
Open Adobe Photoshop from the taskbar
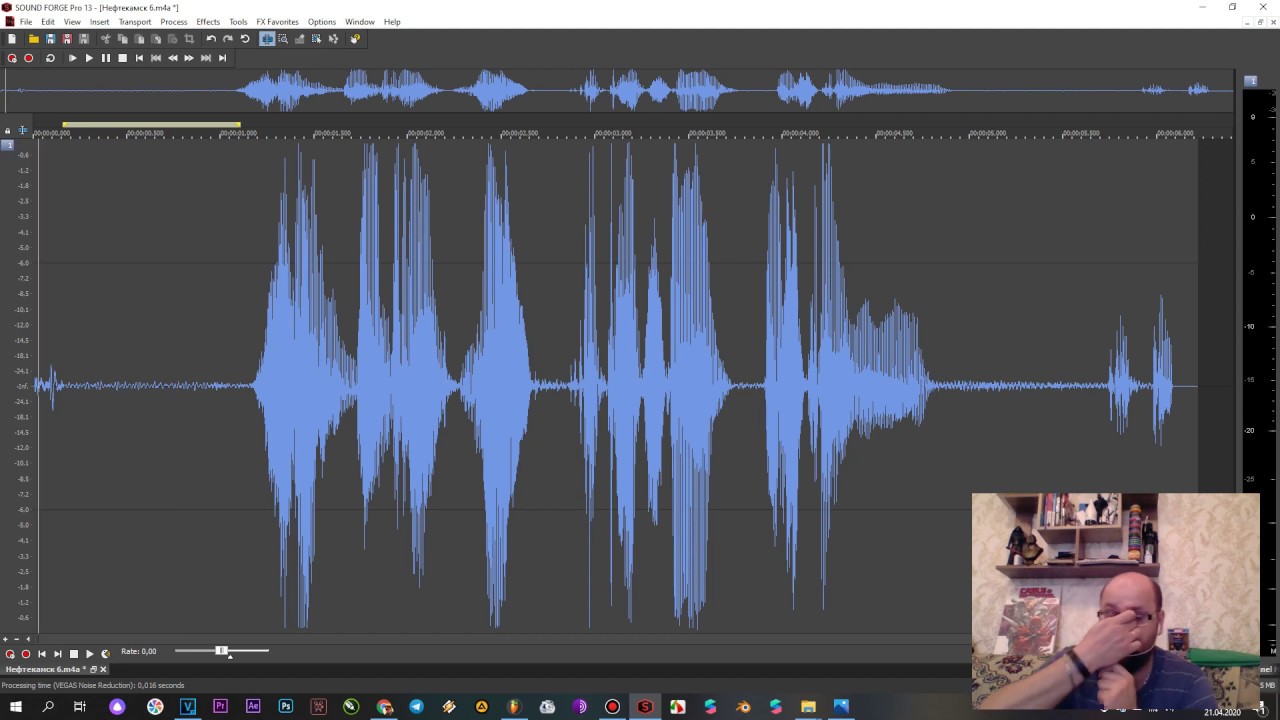[286, 707]
